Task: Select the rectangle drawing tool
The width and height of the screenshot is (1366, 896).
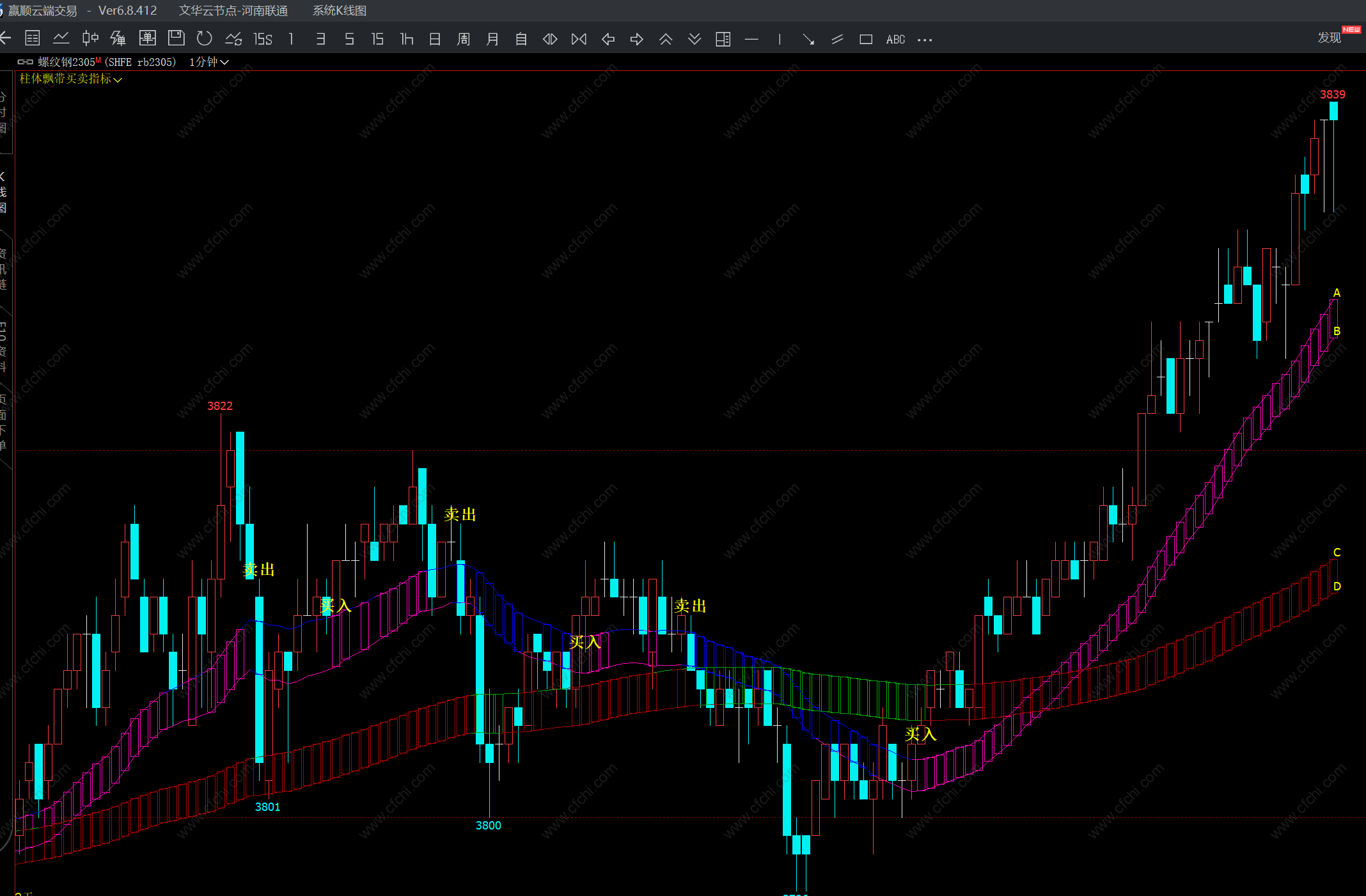Action: click(866, 40)
